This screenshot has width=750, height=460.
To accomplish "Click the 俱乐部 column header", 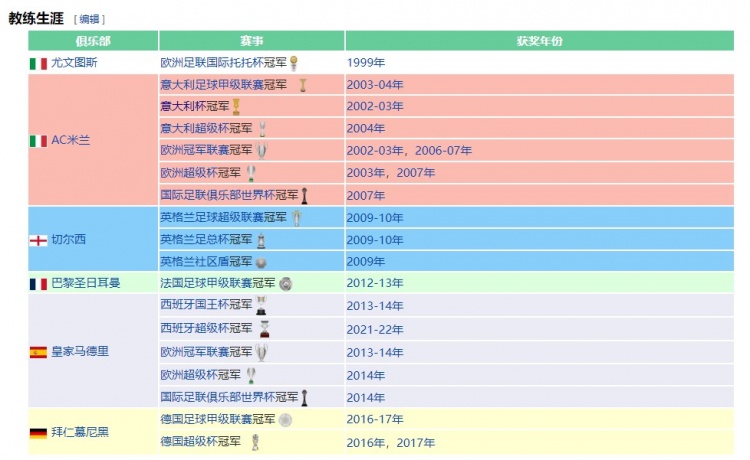I will (93, 41).
